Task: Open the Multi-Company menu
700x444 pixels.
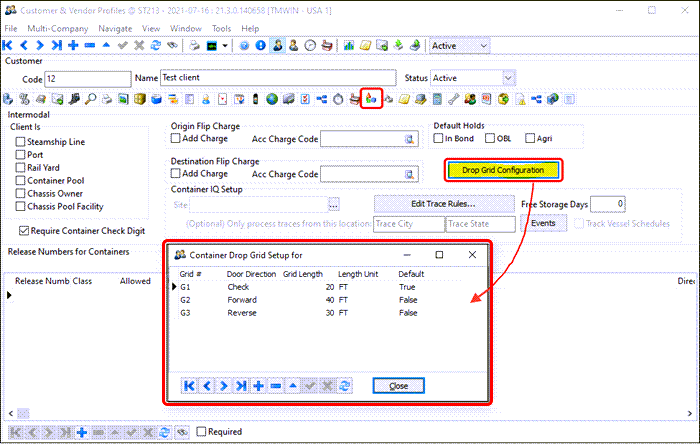Action: tap(59, 29)
